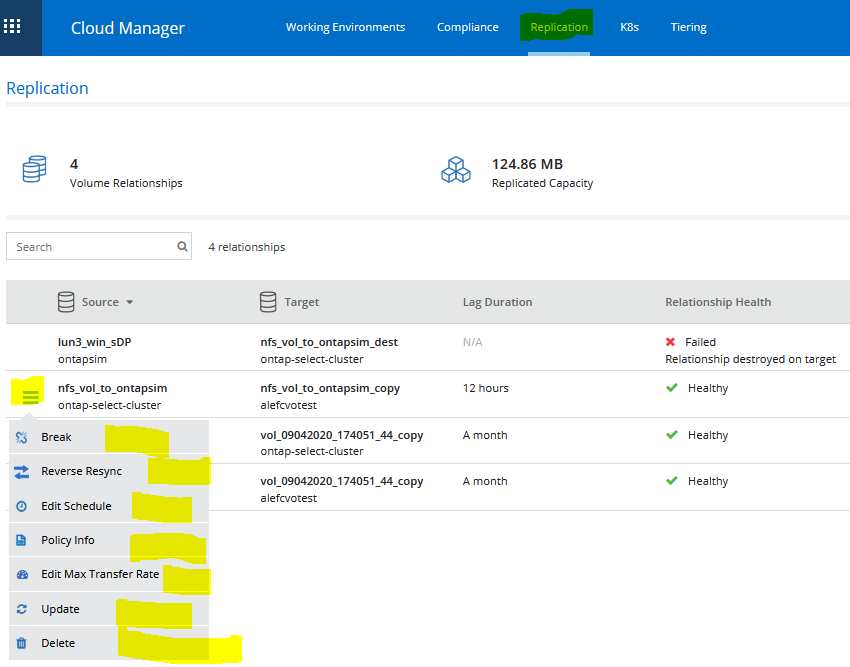Click the Delete trash can icon
Screen dimensions: 850x667
click(x=22, y=643)
